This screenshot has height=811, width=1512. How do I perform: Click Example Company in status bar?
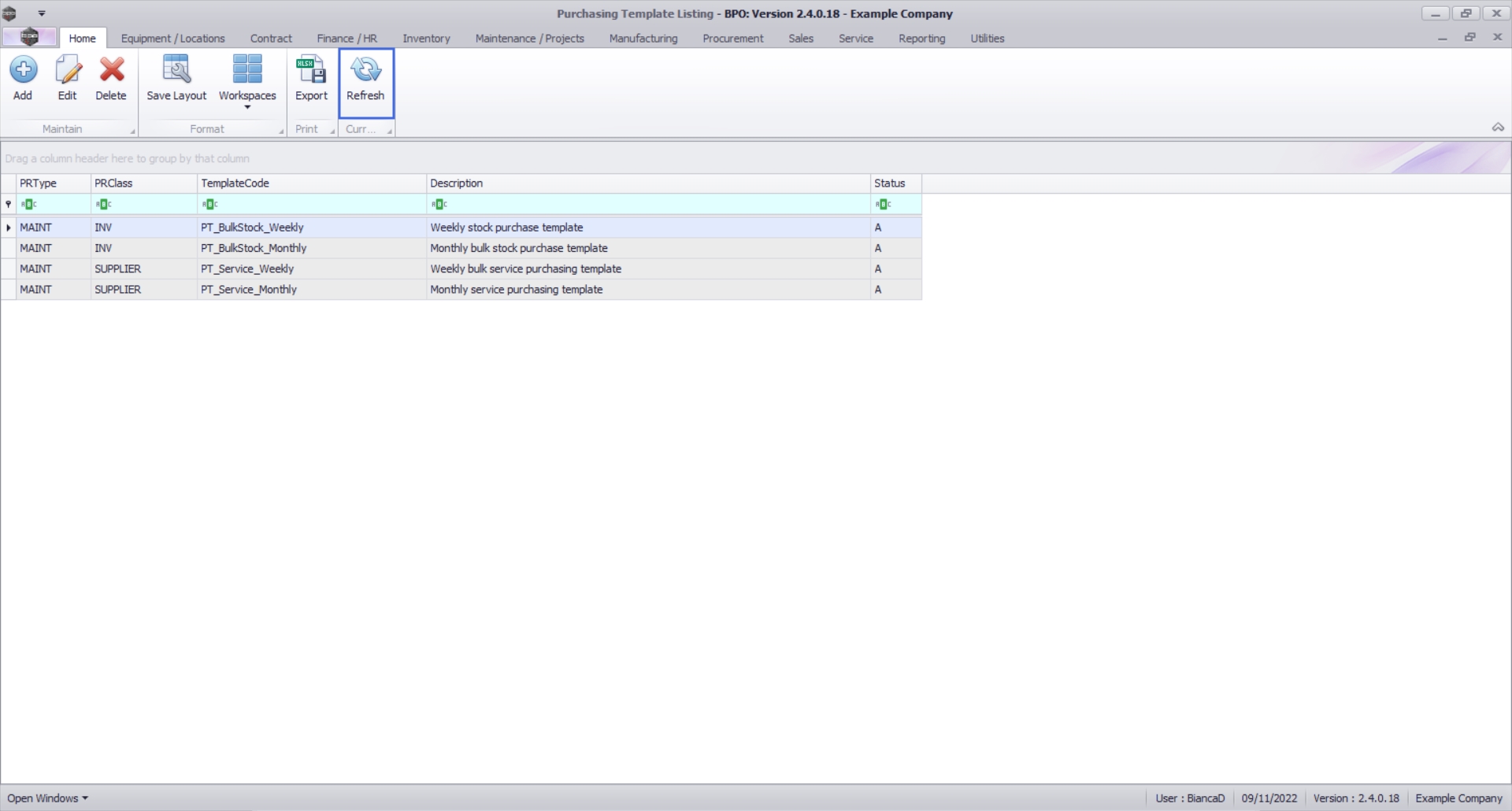(1458, 798)
